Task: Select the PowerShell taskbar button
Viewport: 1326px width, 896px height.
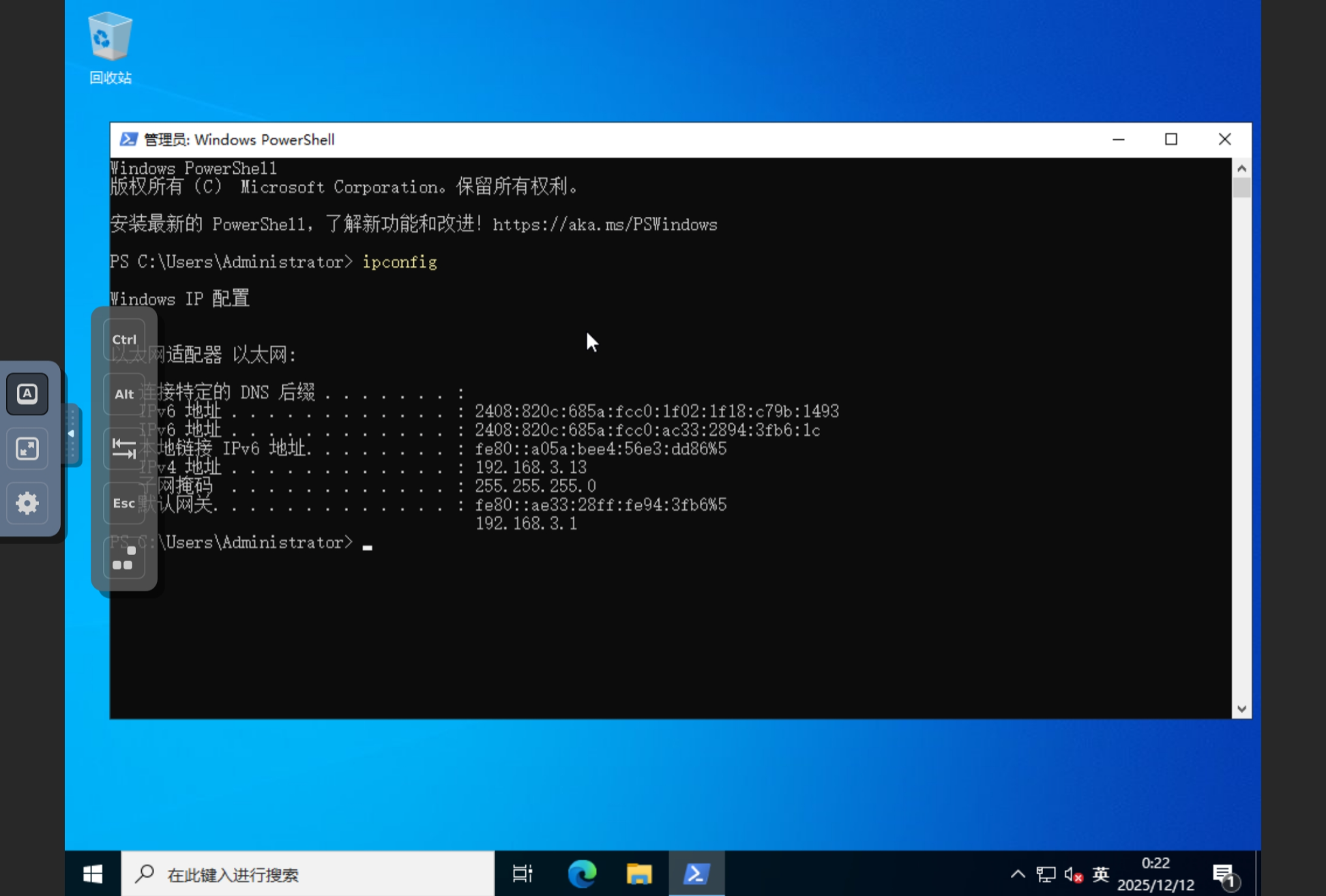Action: pyautogui.click(x=696, y=873)
